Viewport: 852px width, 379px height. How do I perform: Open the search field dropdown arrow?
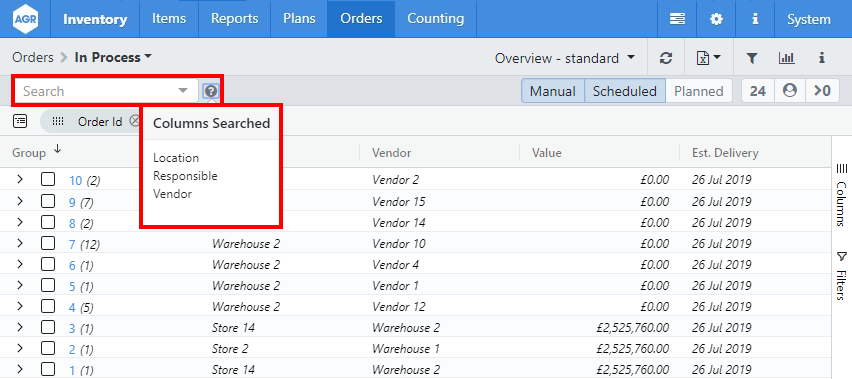[x=183, y=91]
